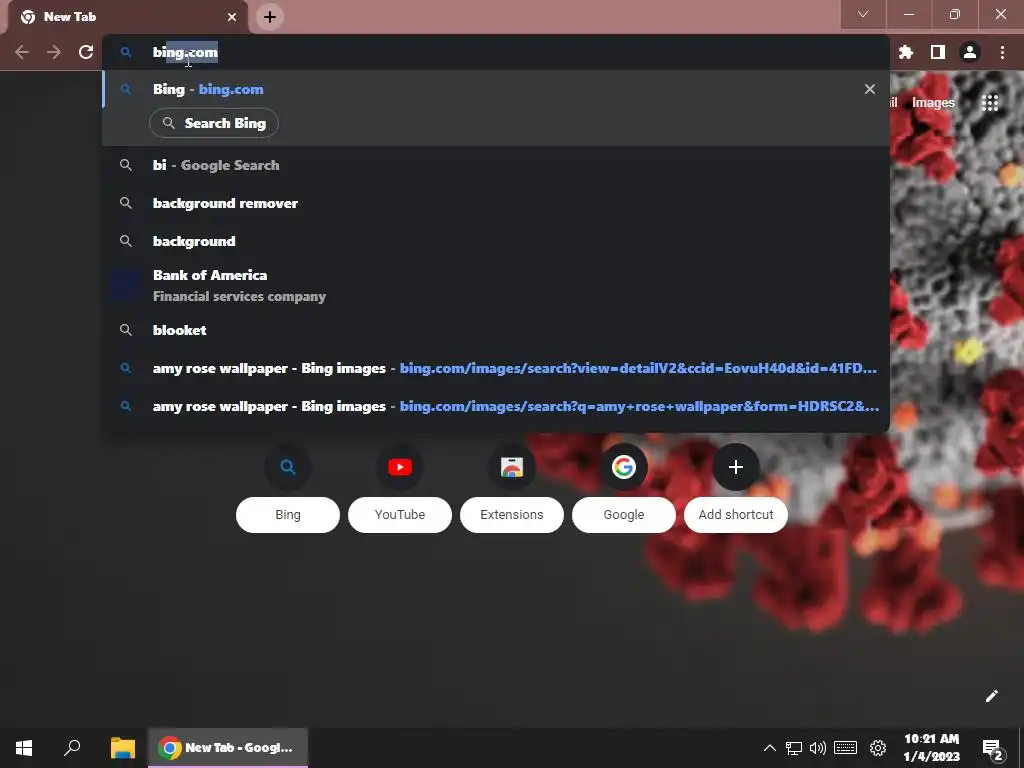Open the profile avatar icon

(970, 52)
